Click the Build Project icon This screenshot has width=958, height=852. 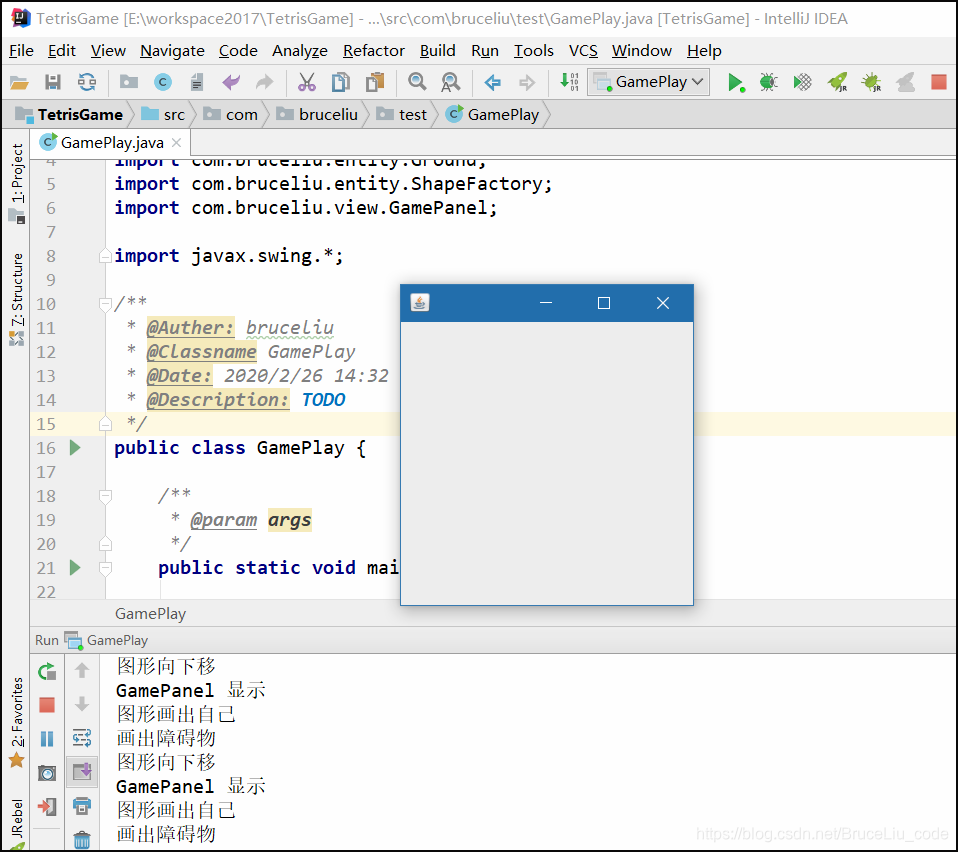569,81
